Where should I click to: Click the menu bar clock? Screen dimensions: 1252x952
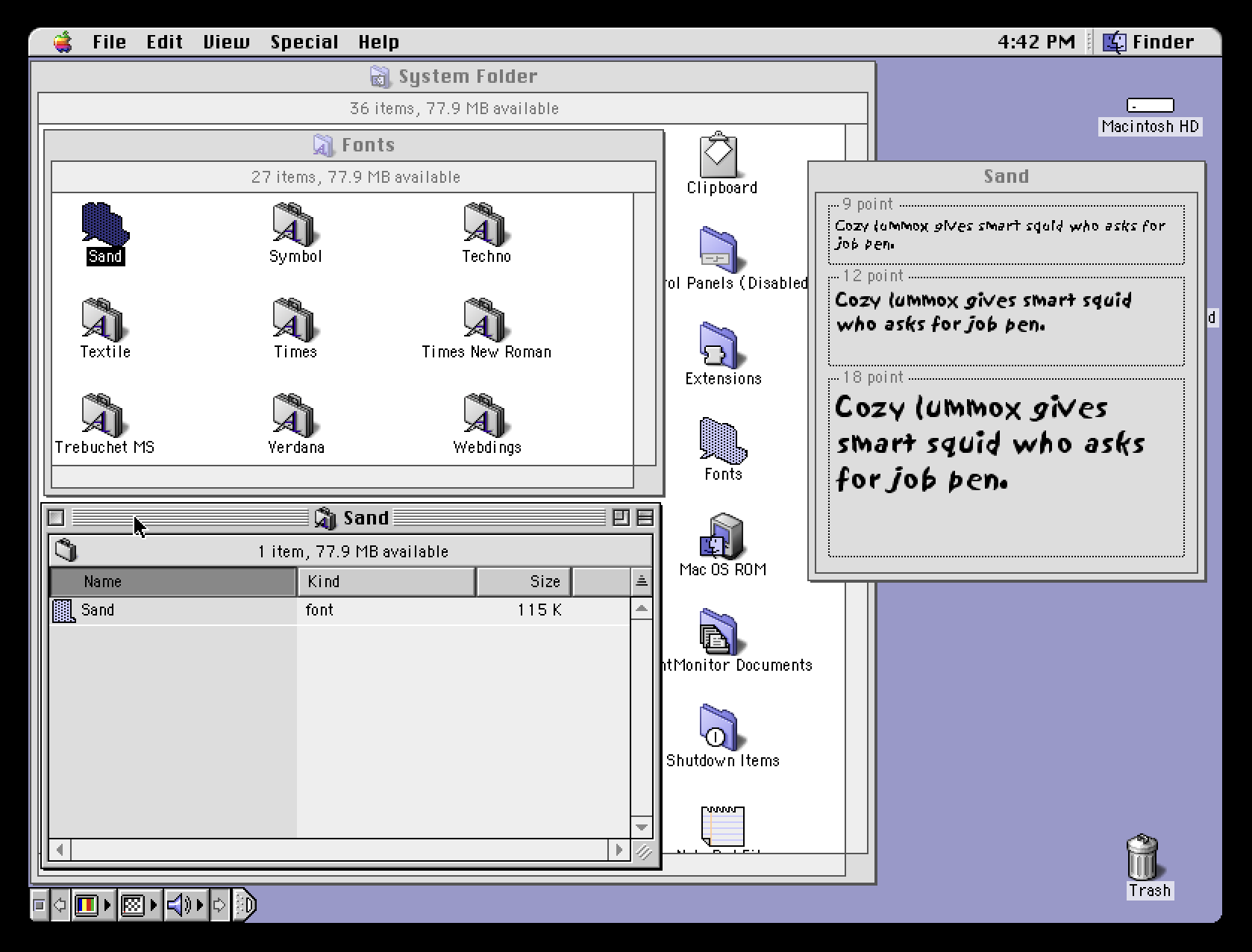(1036, 42)
